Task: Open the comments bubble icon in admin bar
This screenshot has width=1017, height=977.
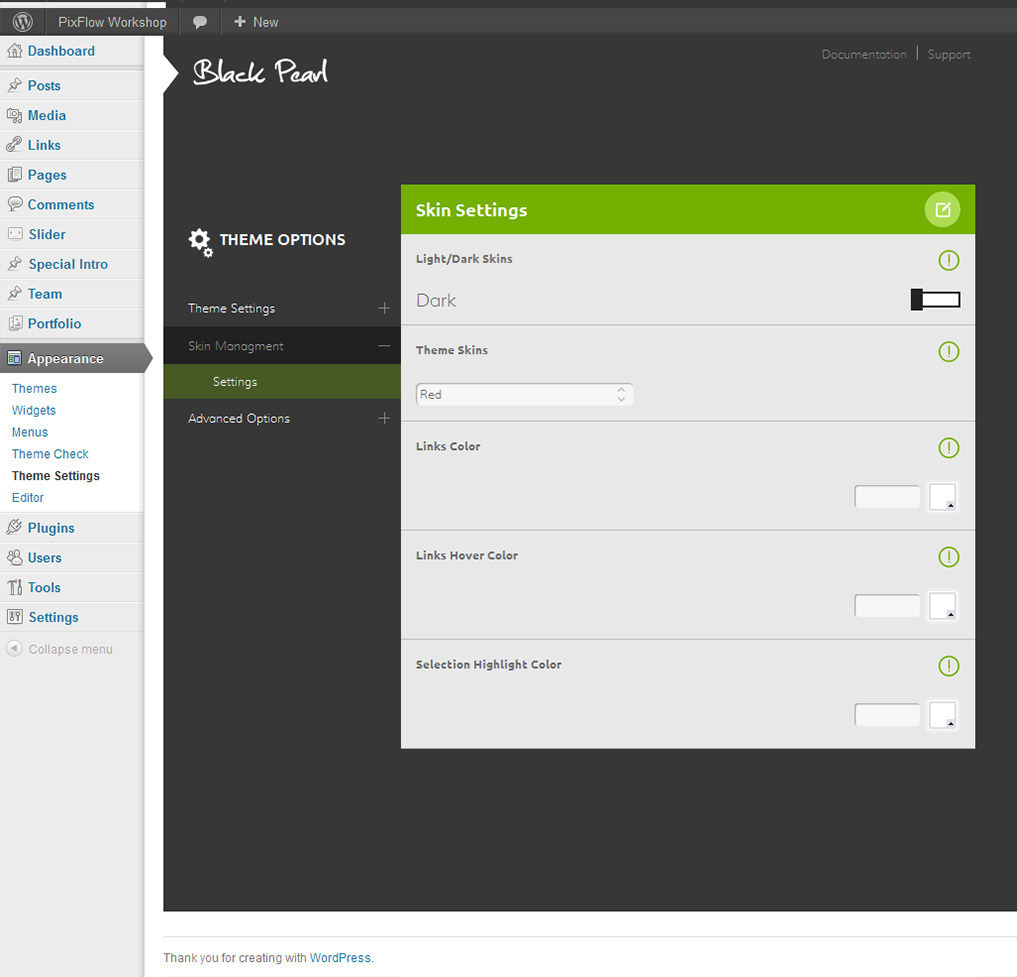Action: (200, 21)
